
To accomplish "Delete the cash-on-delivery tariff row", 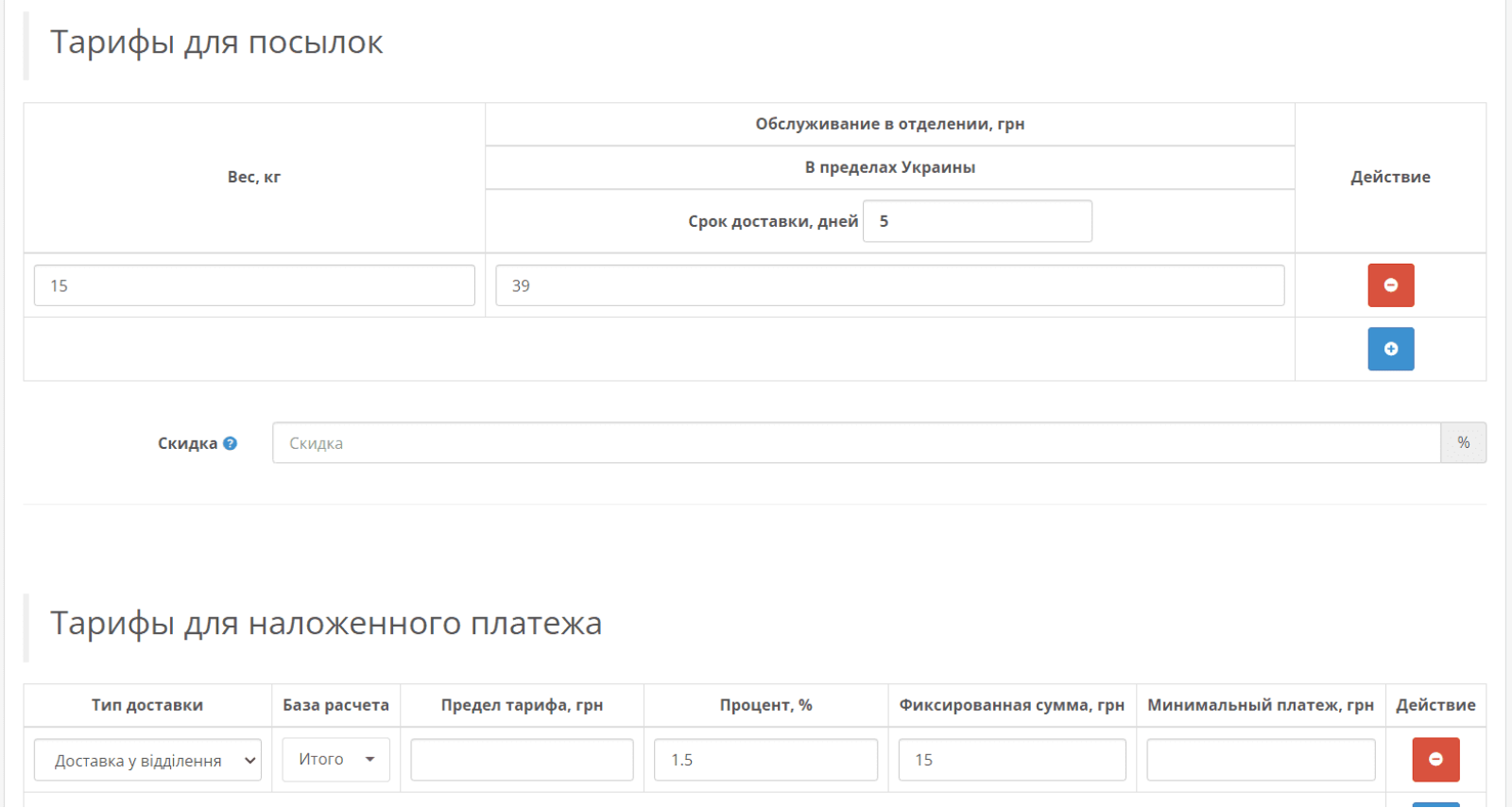I will point(1435,760).
